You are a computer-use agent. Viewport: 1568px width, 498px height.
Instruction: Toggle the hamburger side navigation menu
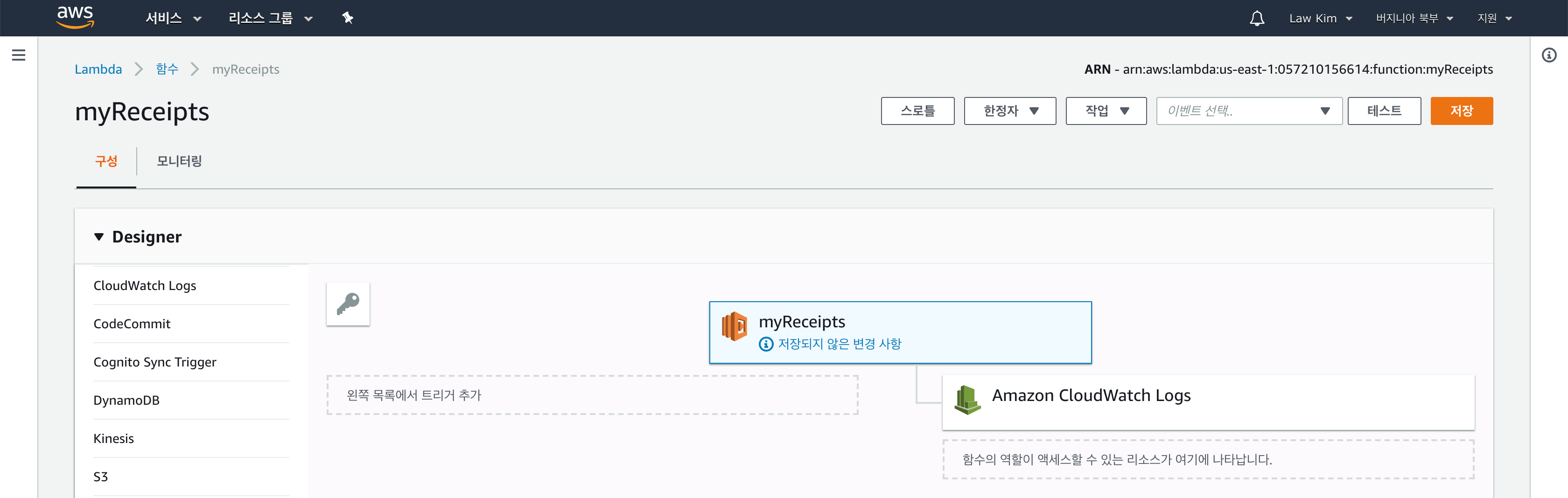pyautogui.click(x=19, y=55)
